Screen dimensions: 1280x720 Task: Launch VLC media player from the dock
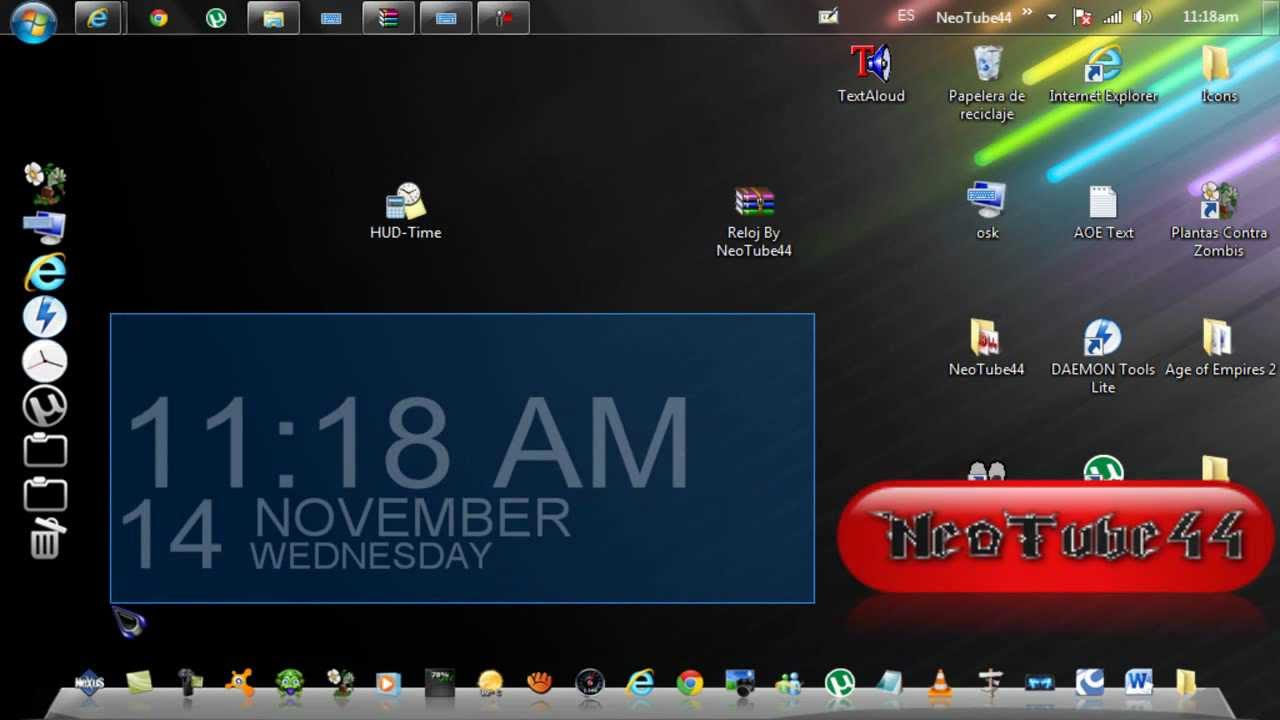(940, 683)
